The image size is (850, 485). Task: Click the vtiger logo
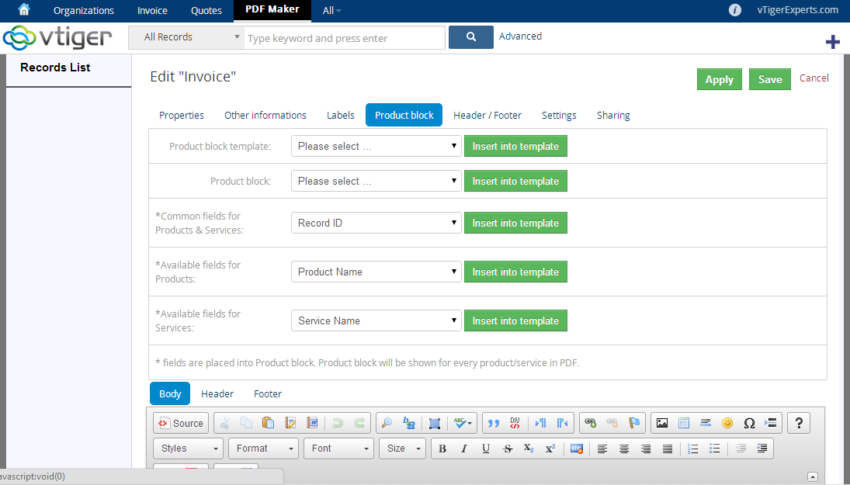tap(57, 37)
